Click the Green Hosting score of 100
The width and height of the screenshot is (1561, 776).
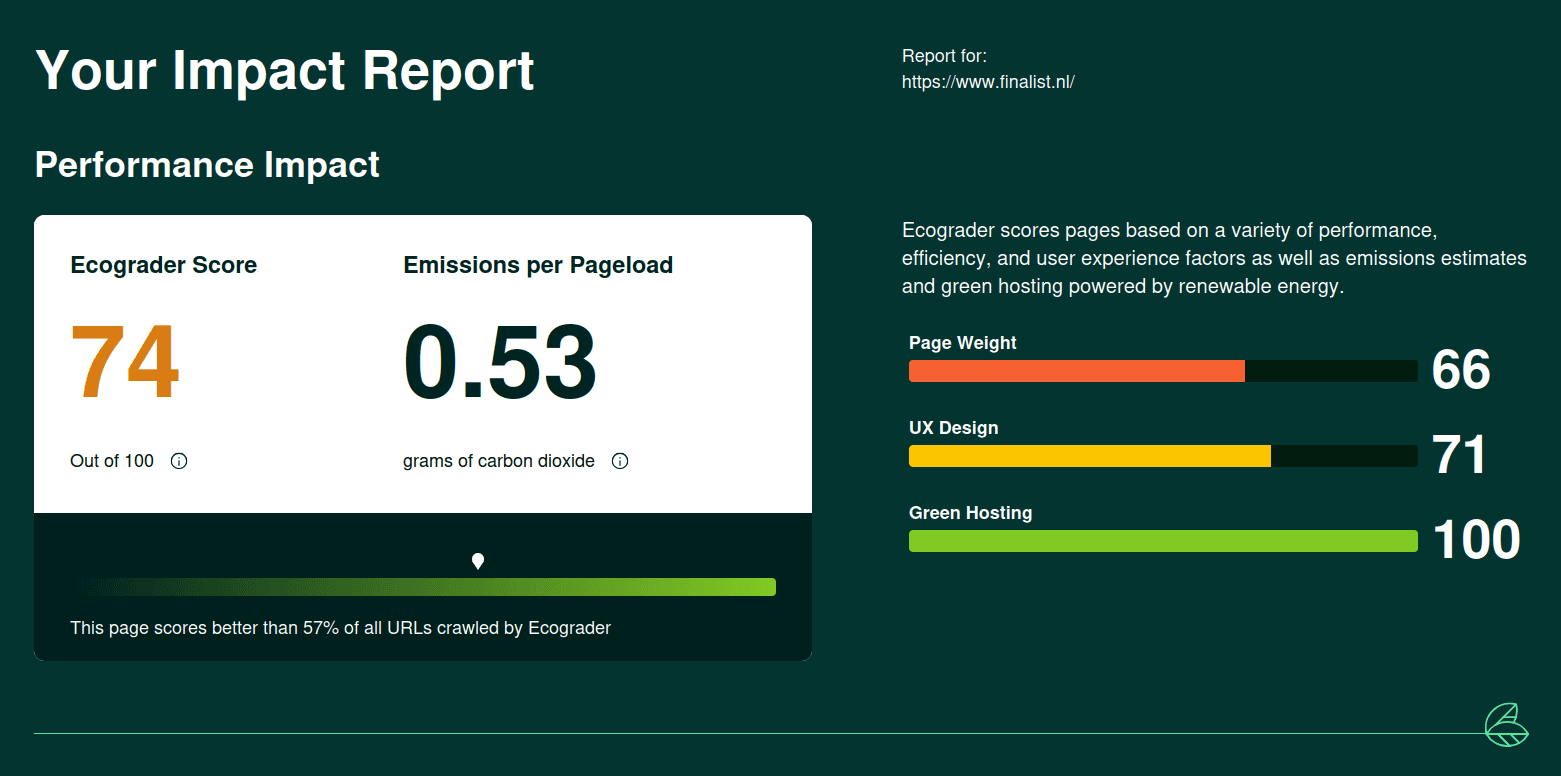coord(1477,540)
